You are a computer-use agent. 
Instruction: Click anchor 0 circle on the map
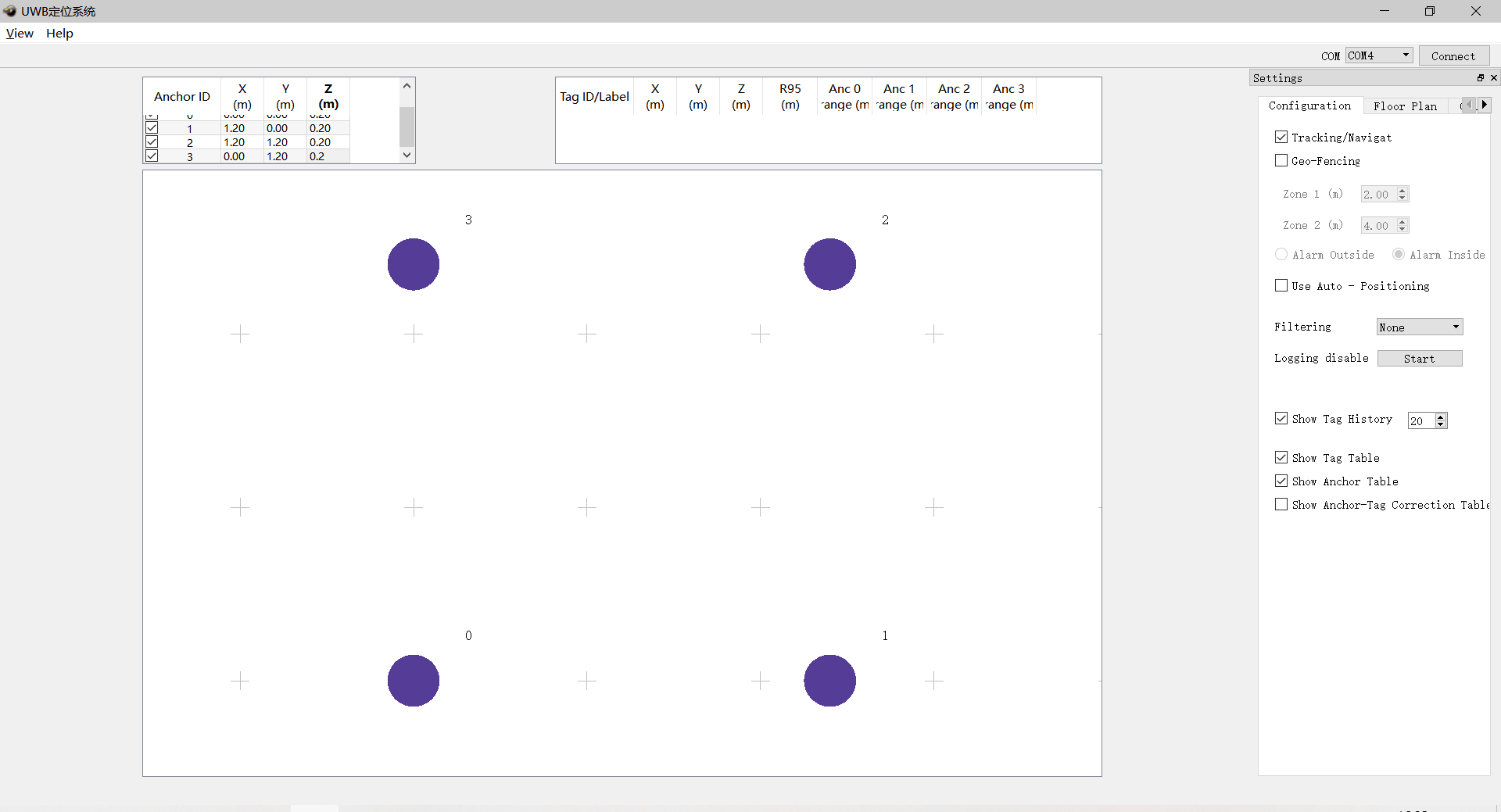tap(413, 680)
